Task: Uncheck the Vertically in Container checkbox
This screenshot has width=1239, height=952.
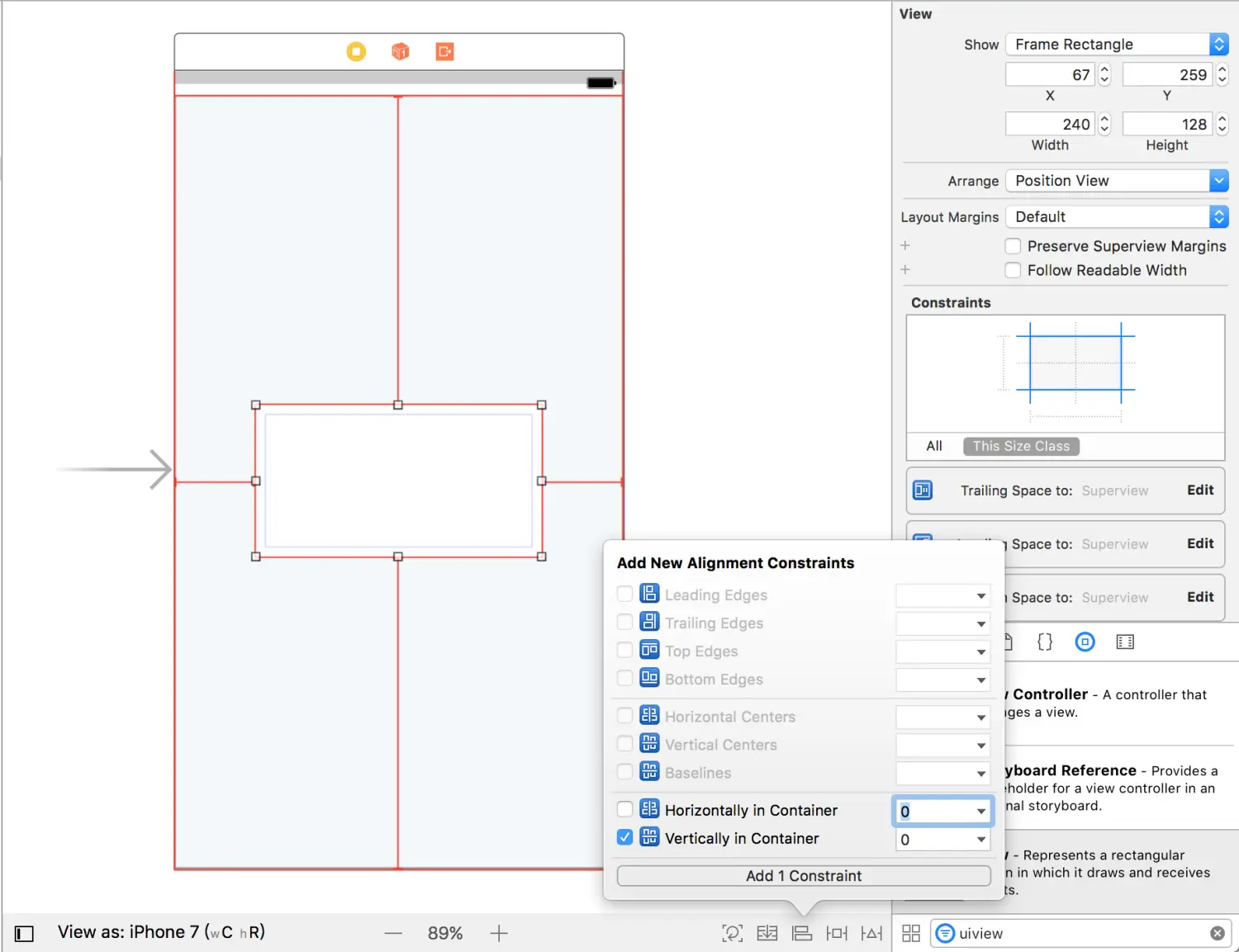Action: (x=625, y=837)
